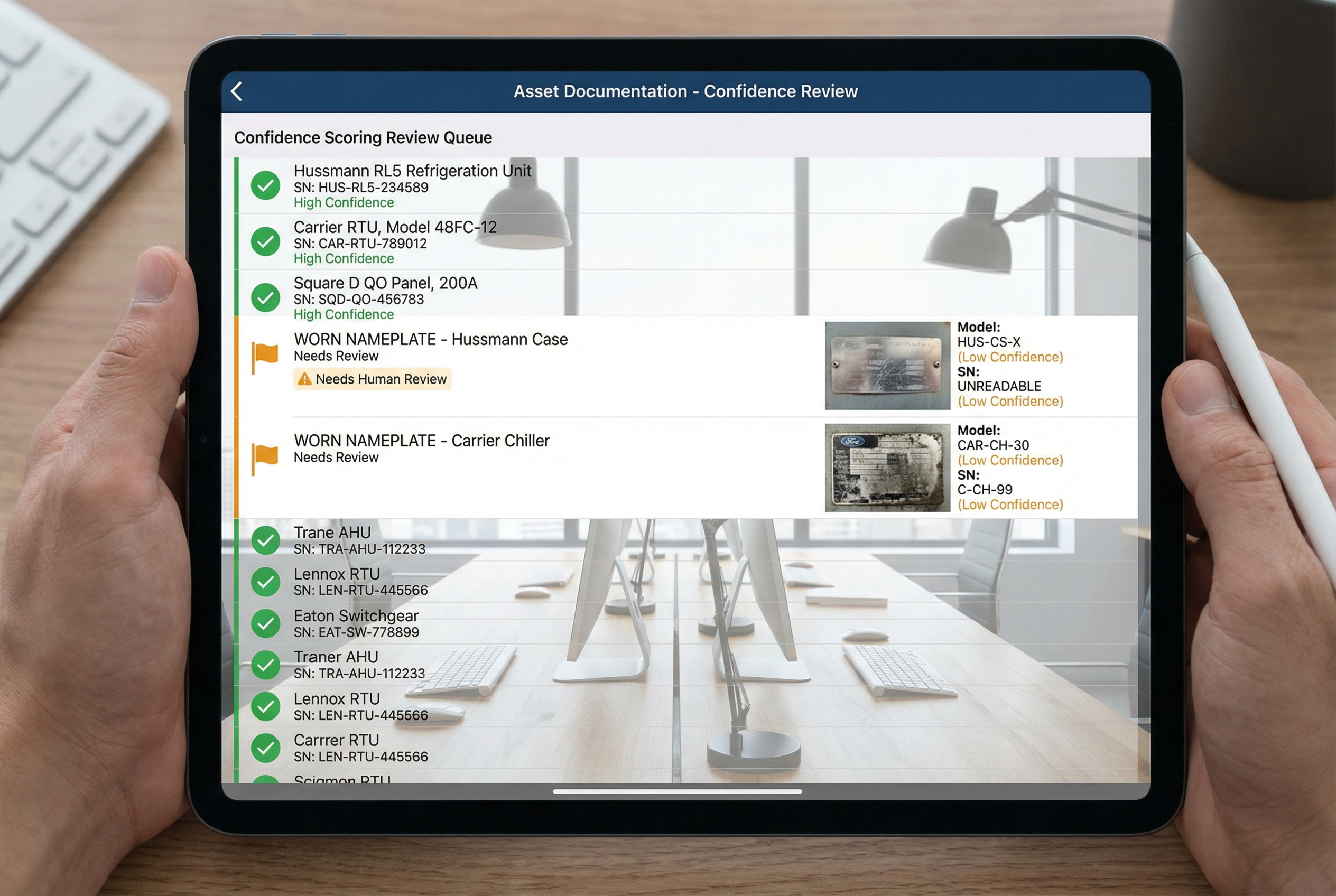1336x896 pixels.
Task: Select Trane AHU title
Action: (332, 533)
